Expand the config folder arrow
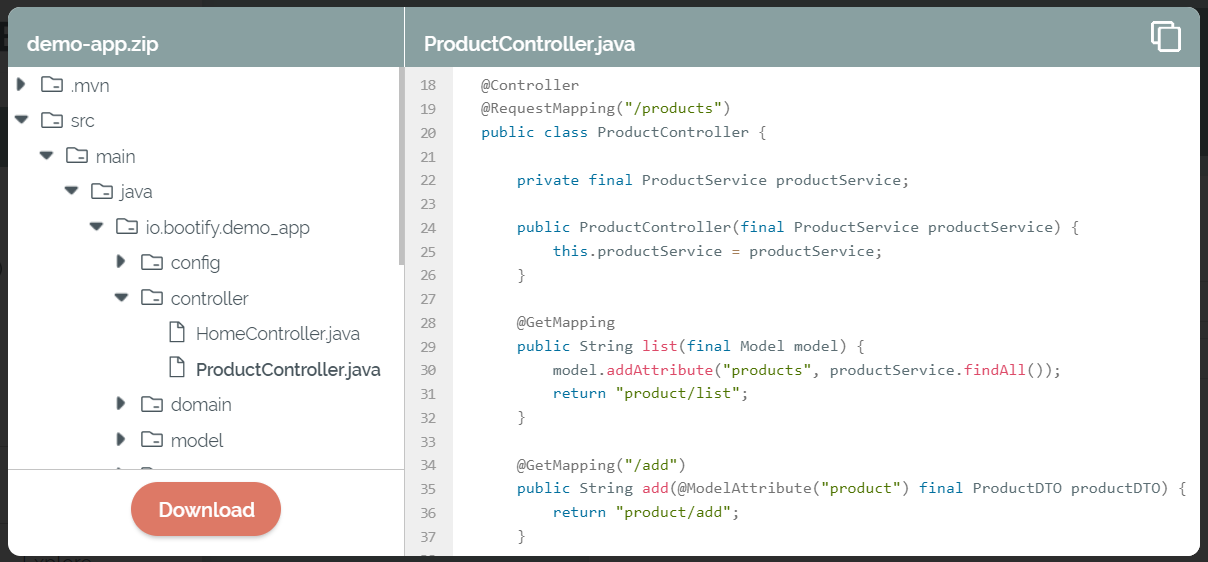 [121, 262]
